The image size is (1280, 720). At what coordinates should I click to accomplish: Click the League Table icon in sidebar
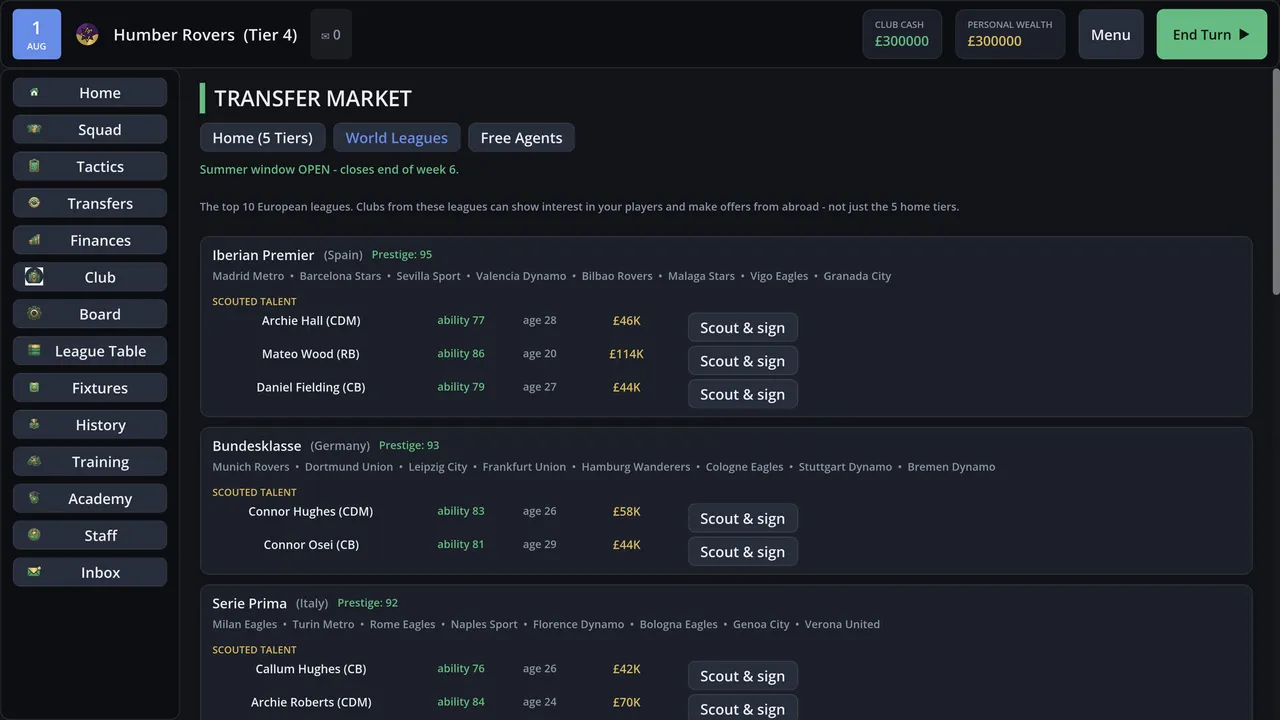(34, 350)
